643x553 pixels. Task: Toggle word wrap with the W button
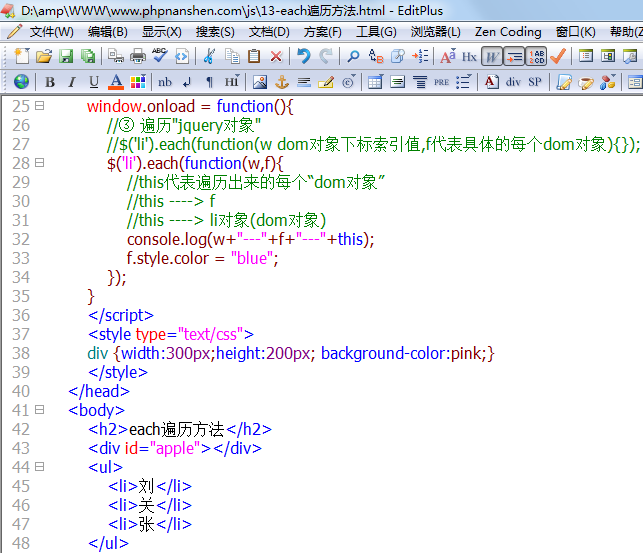(492, 56)
